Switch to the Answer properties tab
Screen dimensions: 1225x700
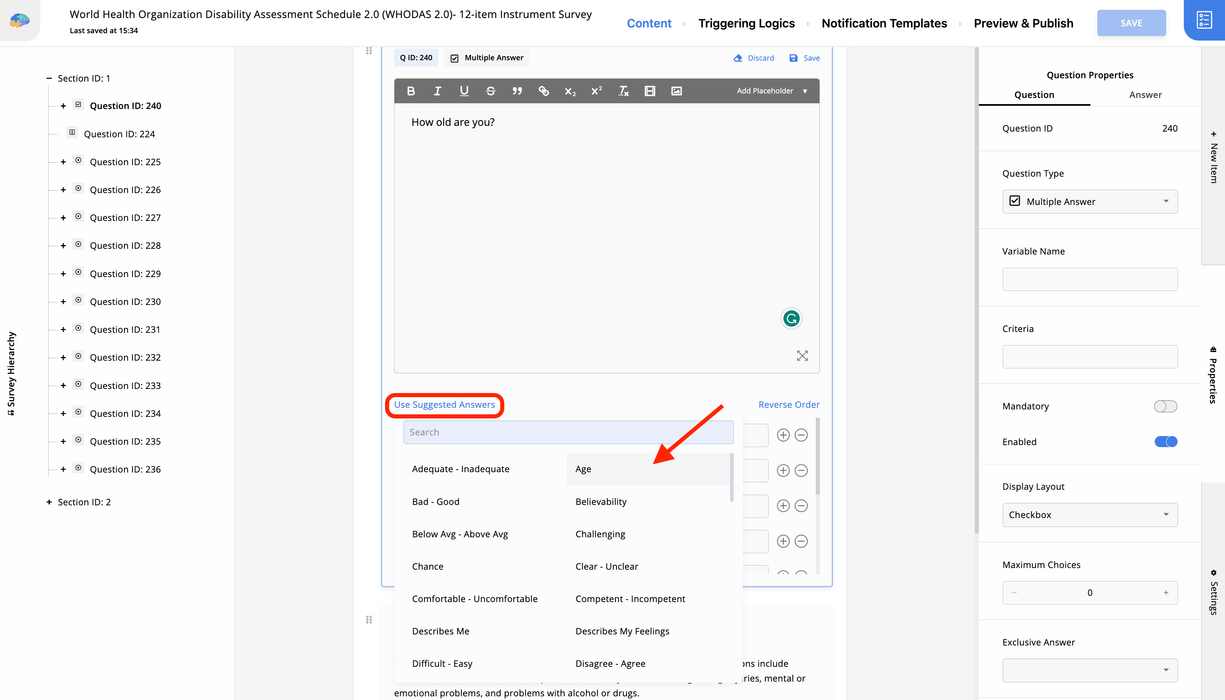coord(1145,95)
